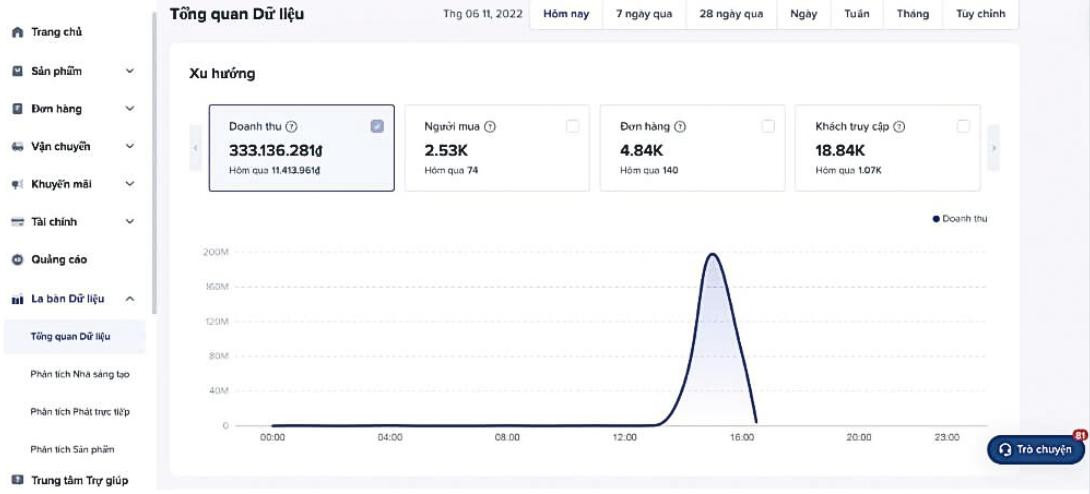Tick the Đơn hàng metric checkbox

pos(768,126)
